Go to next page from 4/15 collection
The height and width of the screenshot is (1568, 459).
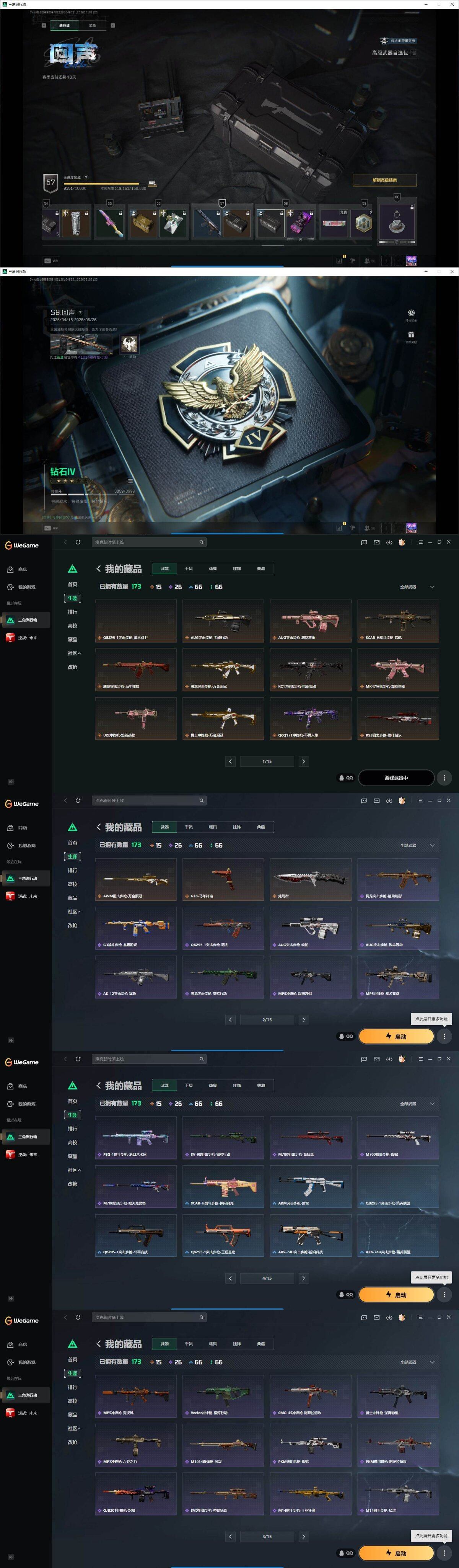pos(303,1278)
